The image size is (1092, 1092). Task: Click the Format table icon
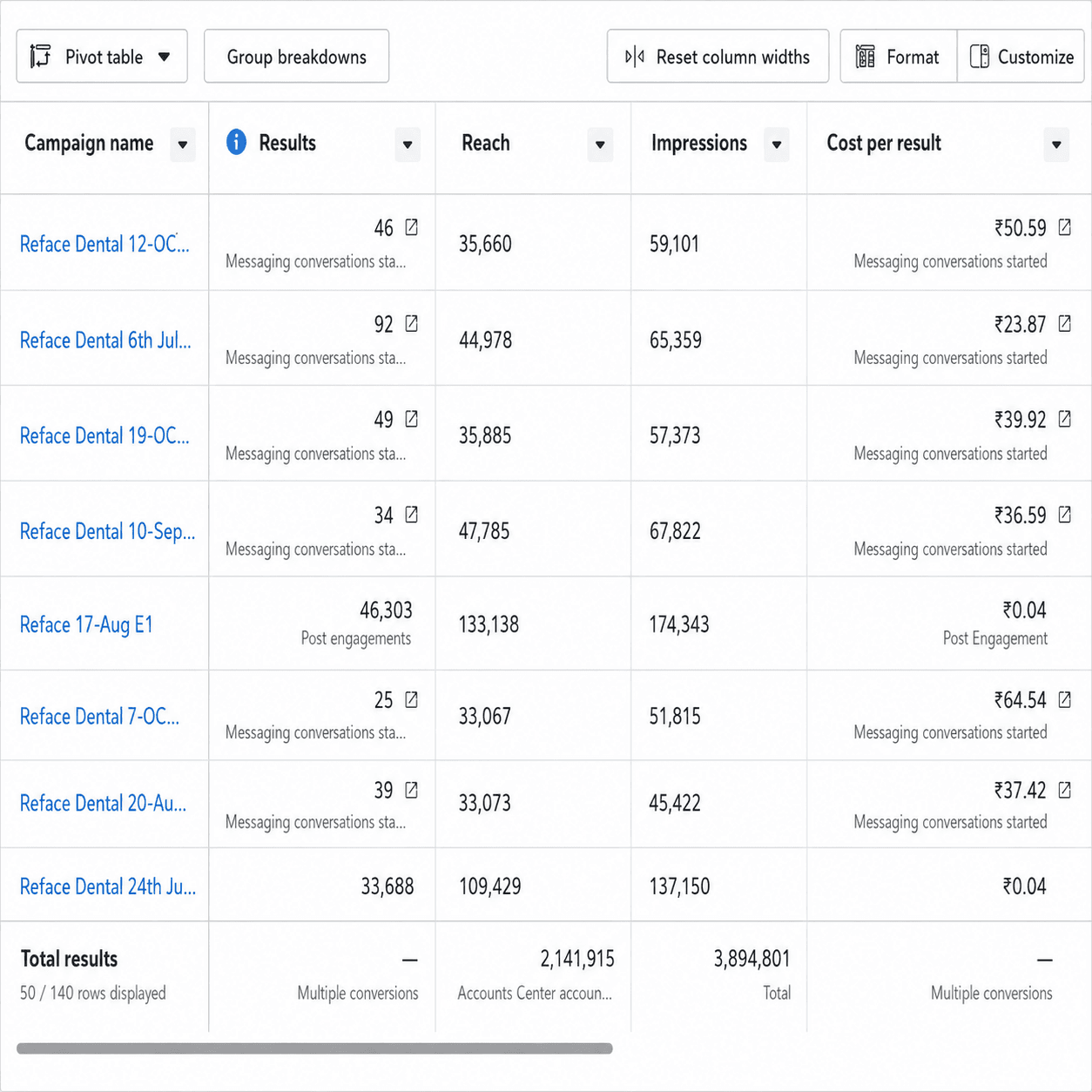click(865, 57)
